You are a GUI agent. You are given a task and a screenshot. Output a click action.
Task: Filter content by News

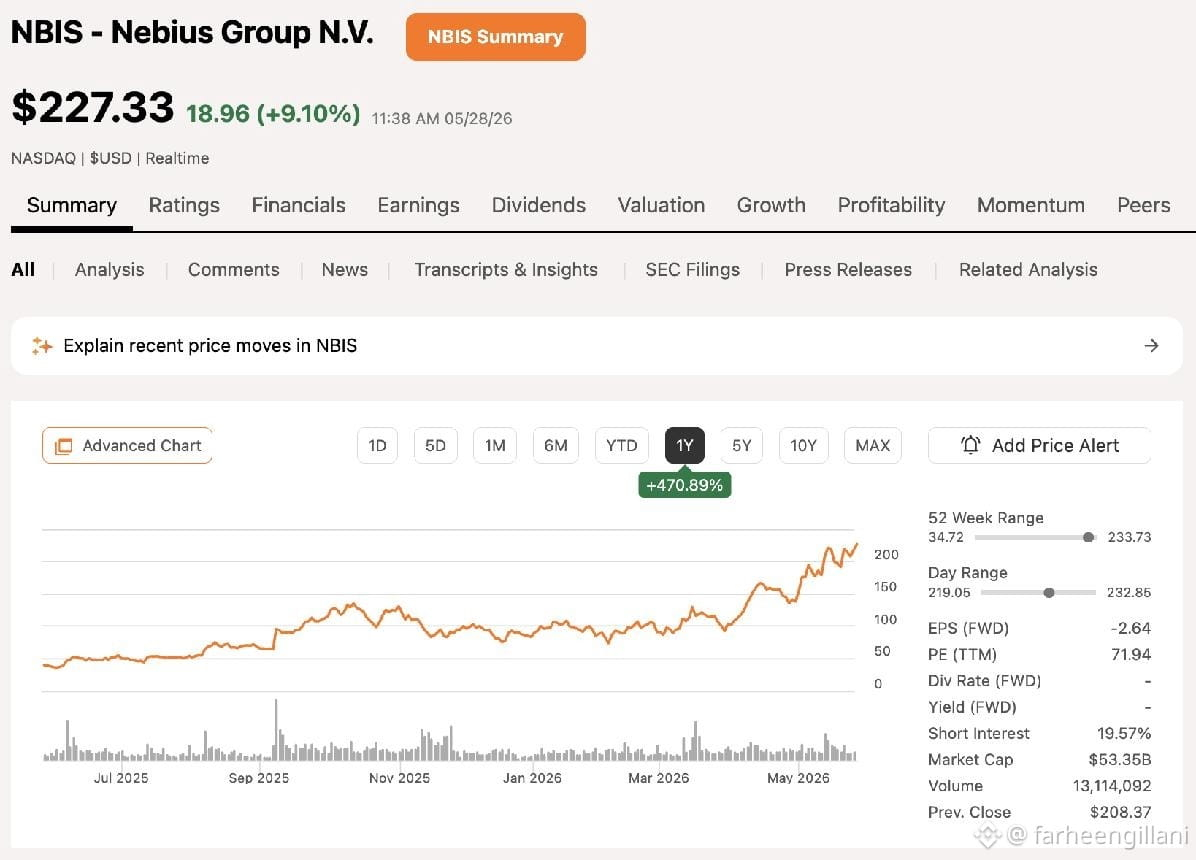(x=344, y=269)
